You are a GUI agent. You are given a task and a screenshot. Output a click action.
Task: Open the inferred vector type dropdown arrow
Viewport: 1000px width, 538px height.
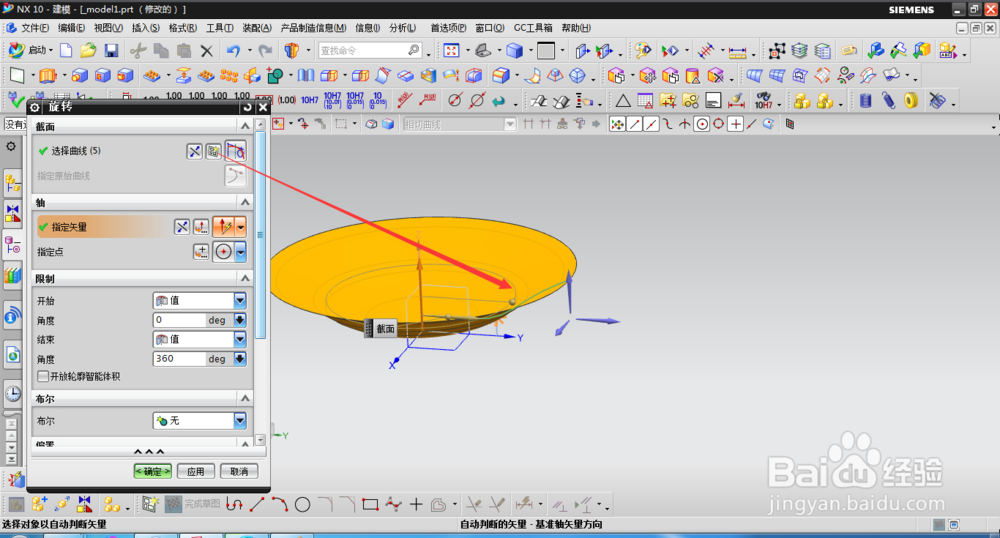240,227
